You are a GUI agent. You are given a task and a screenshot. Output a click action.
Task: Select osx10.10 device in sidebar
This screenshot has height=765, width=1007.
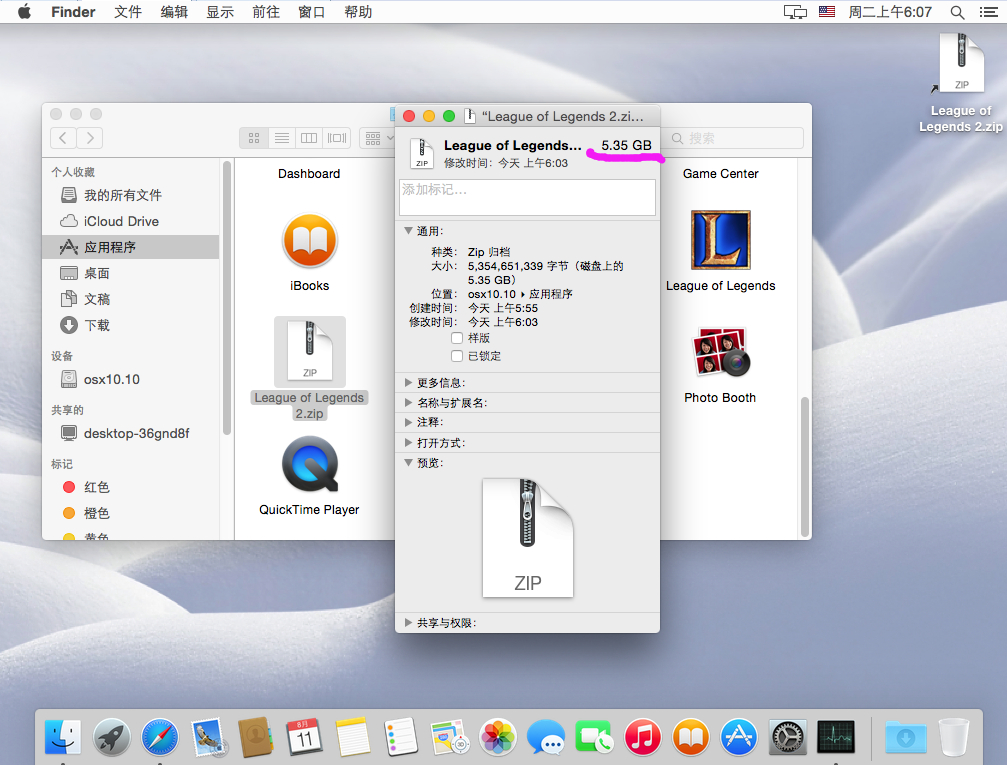click(130, 379)
